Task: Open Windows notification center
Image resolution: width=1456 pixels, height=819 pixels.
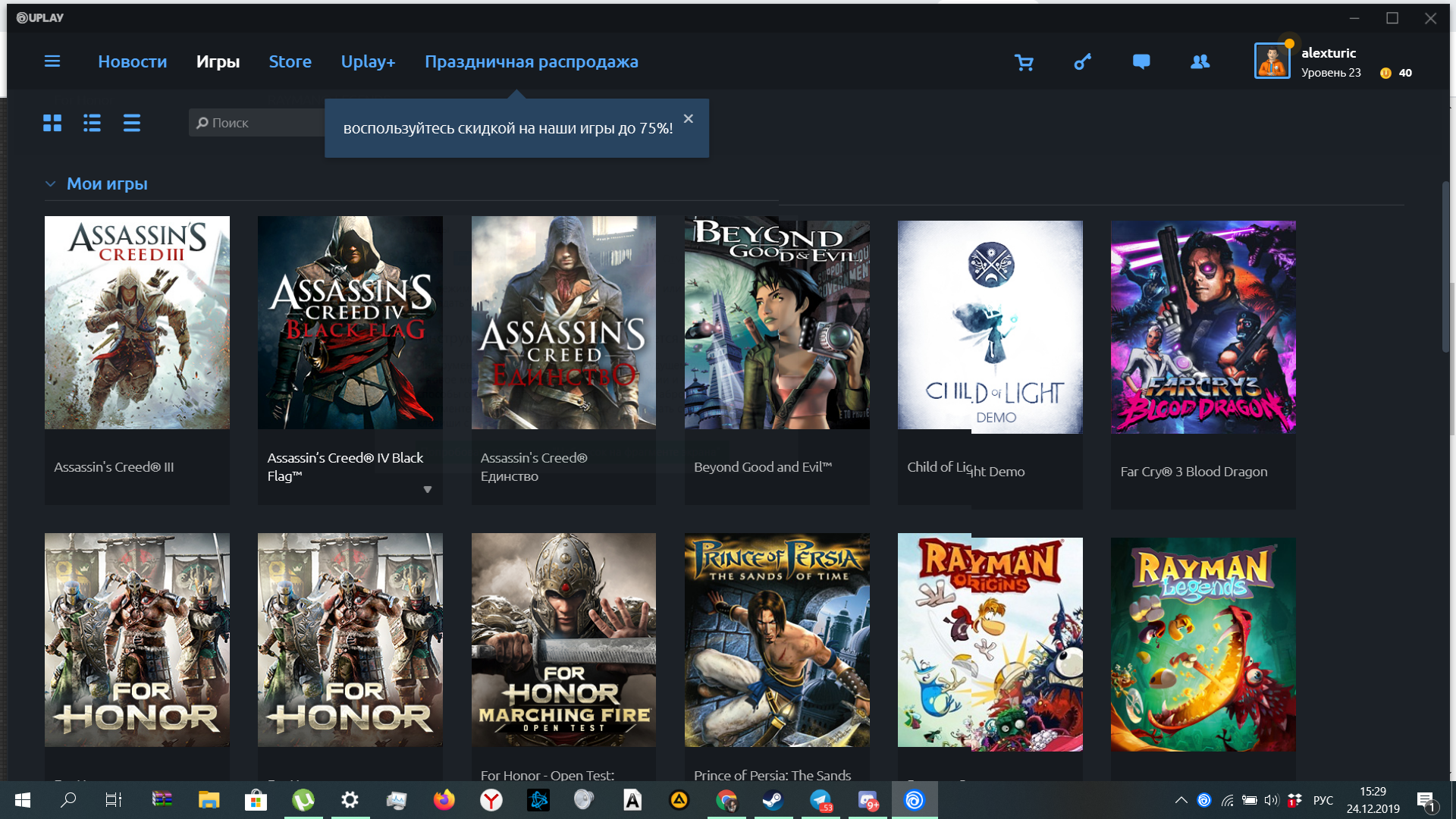Action: pyautogui.click(x=1426, y=800)
